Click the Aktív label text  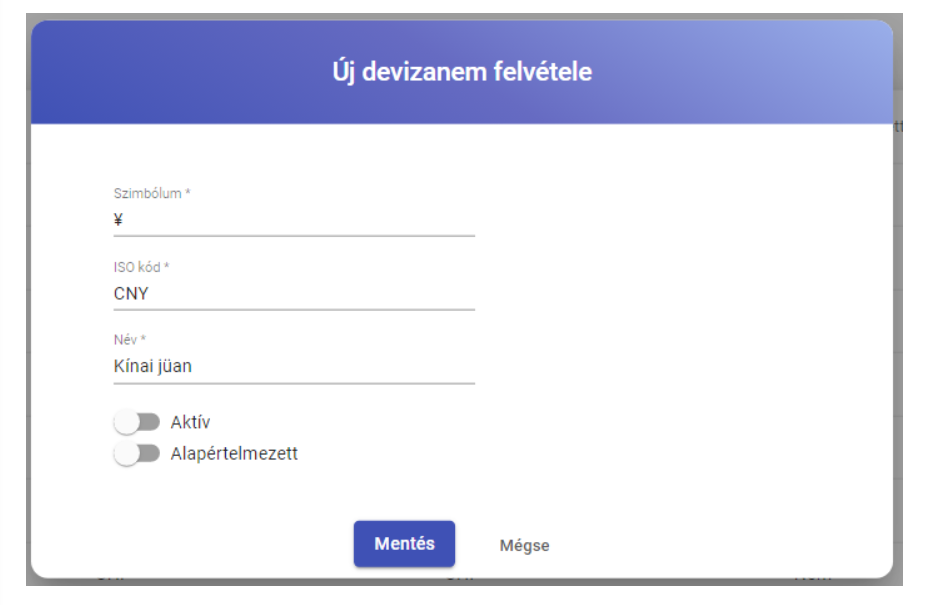tap(190, 422)
